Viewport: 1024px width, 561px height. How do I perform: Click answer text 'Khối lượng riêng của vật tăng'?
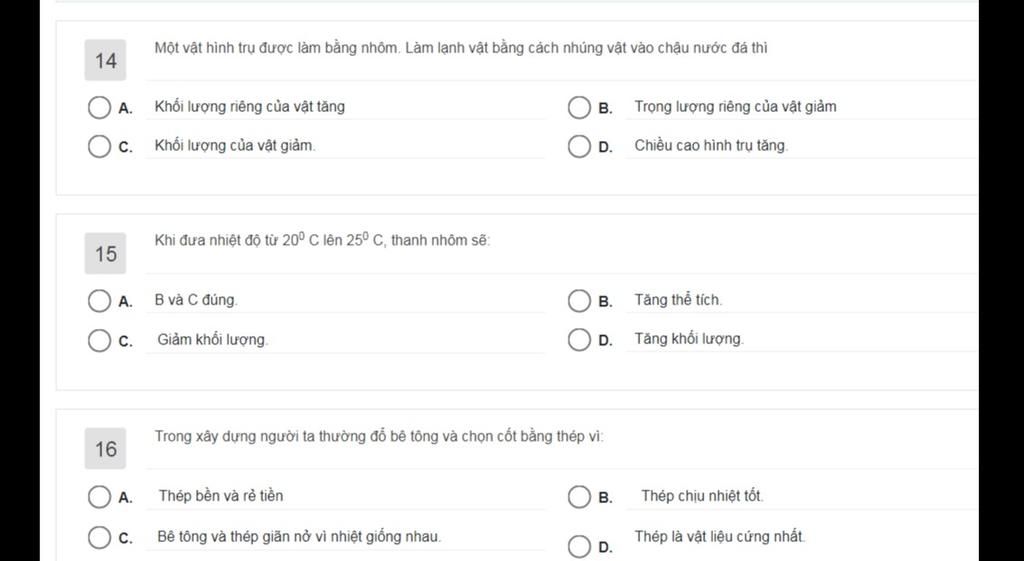tap(249, 106)
